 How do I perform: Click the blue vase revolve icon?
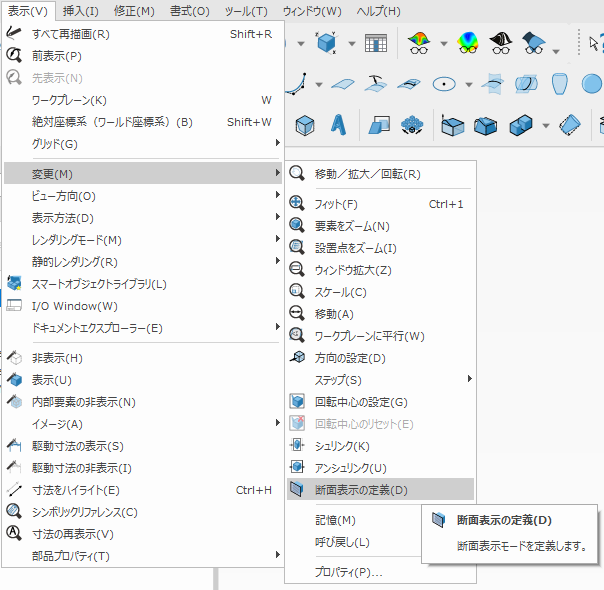(x=559, y=84)
